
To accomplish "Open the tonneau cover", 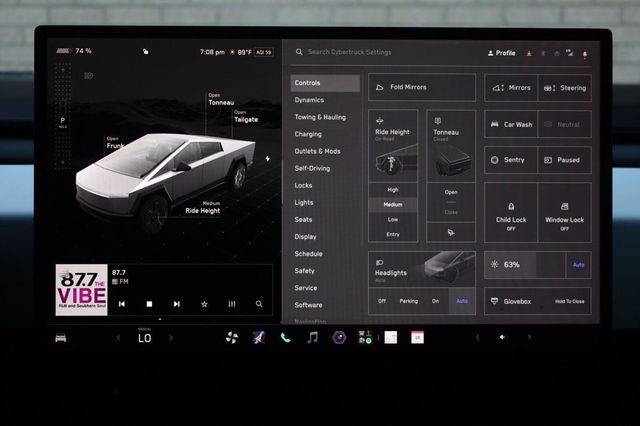I will [x=451, y=192].
